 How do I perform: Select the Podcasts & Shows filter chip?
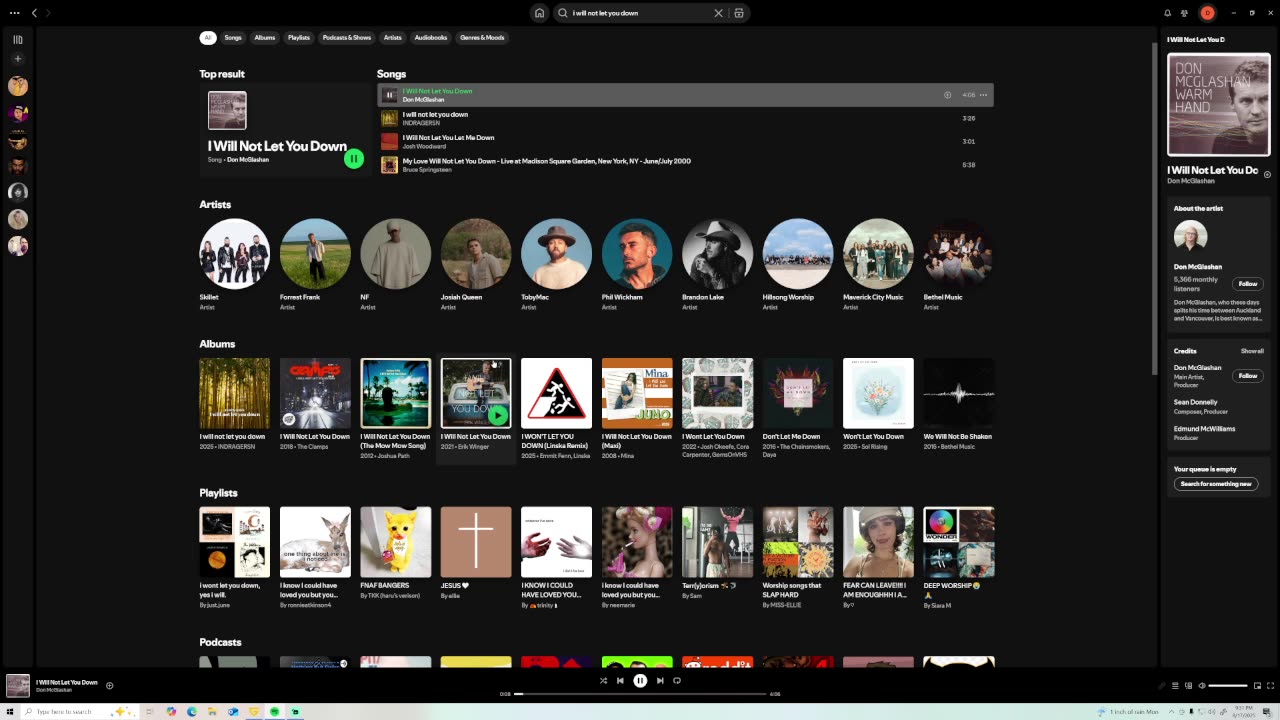pos(347,38)
